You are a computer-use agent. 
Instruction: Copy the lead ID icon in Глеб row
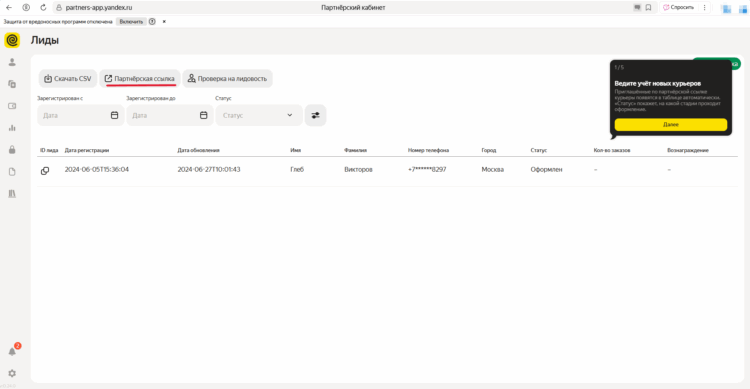pos(44,171)
